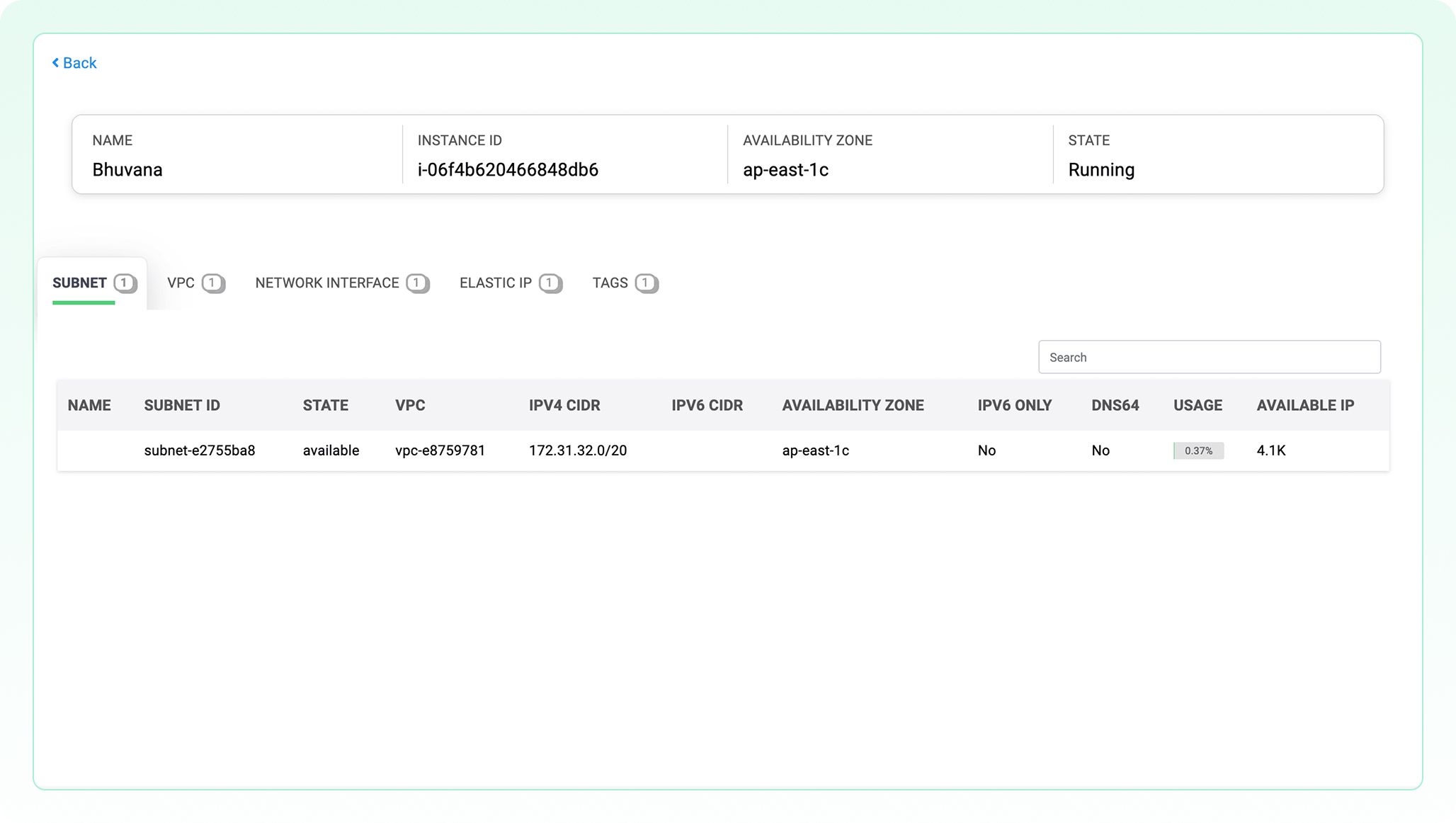Click subnet-e2755ba8 subnet ID cell
This screenshot has width=1456, height=823.
tap(199, 450)
